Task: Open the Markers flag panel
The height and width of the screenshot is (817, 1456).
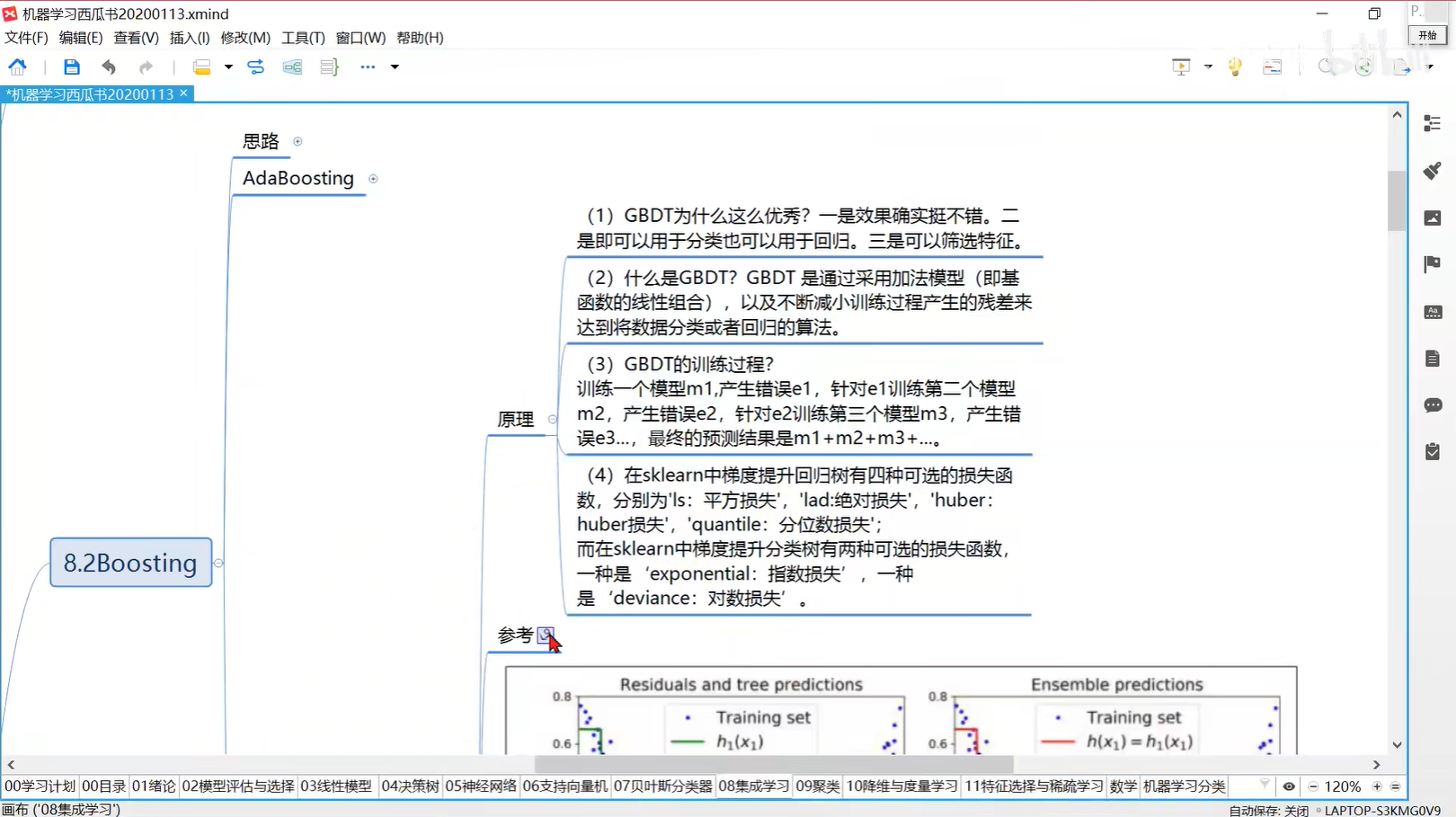Action: (x=1433, y=264)
